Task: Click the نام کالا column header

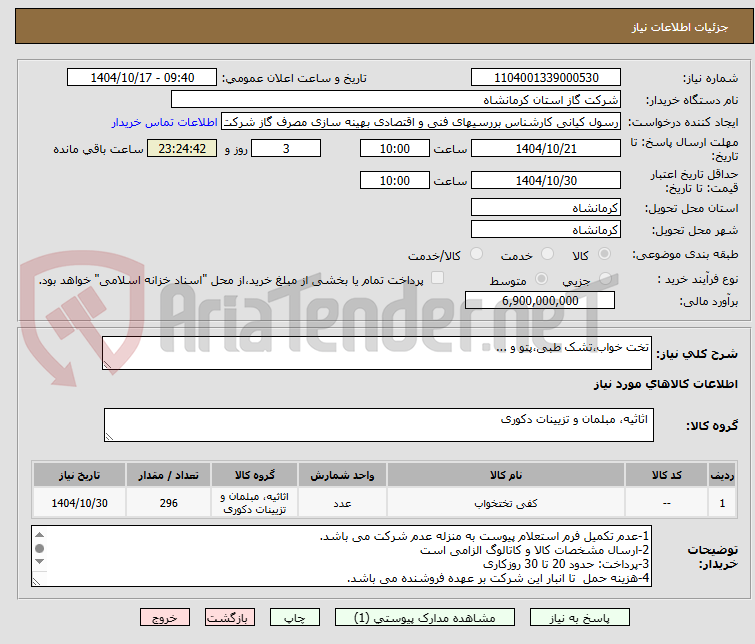Action: 506,475
